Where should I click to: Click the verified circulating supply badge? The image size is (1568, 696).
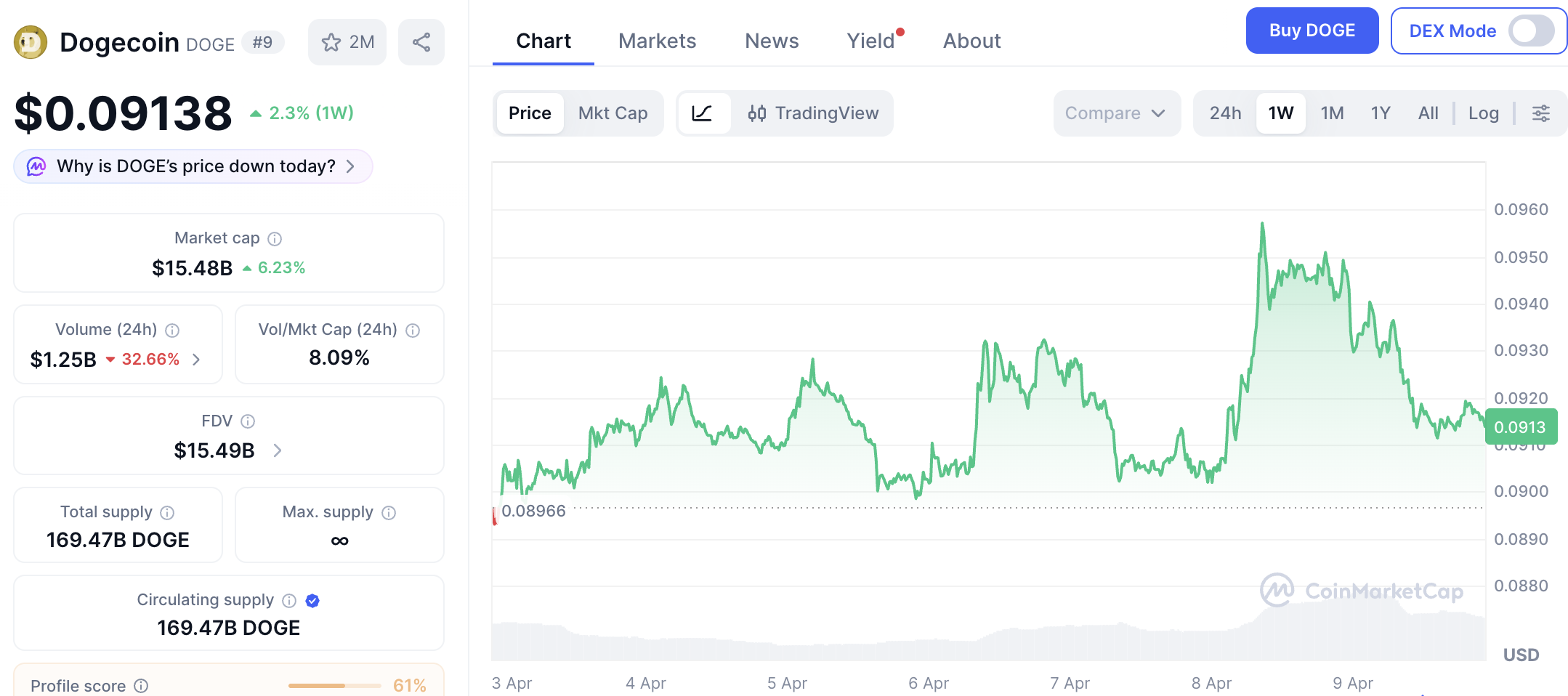click(x=312, y=600)
